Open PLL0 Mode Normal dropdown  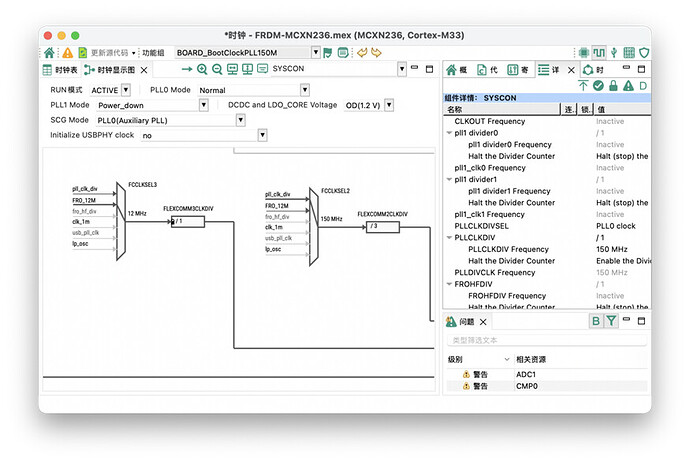coord(305,90)
